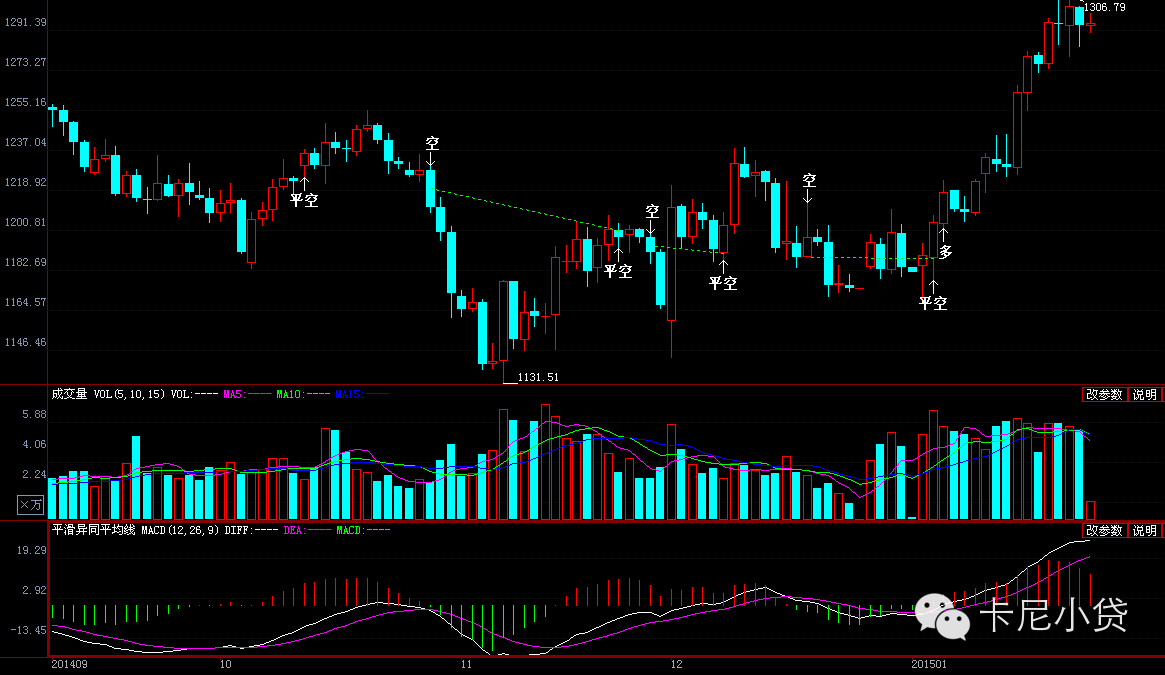Image resolution: width=1165 pixels, height=675 pixels.
Task: Select the 平滑异同平均线 MACD(12,26,9) title
Action: click(x=135, y=530)
